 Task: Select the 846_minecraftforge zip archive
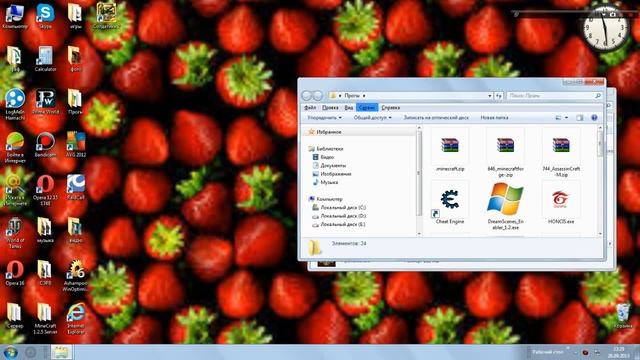click(x=505, y=153)
